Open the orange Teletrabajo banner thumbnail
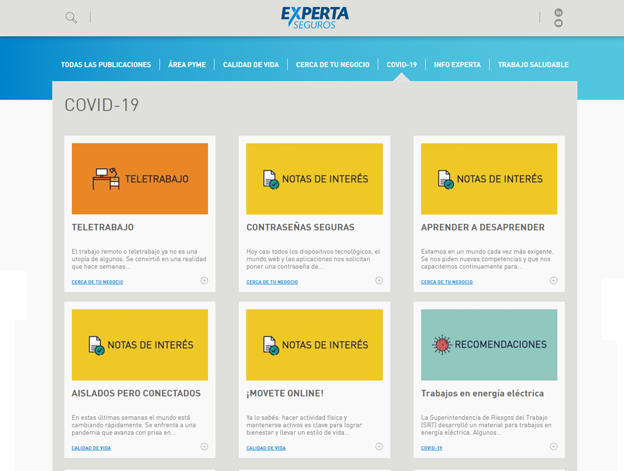 tap(140, 179)
